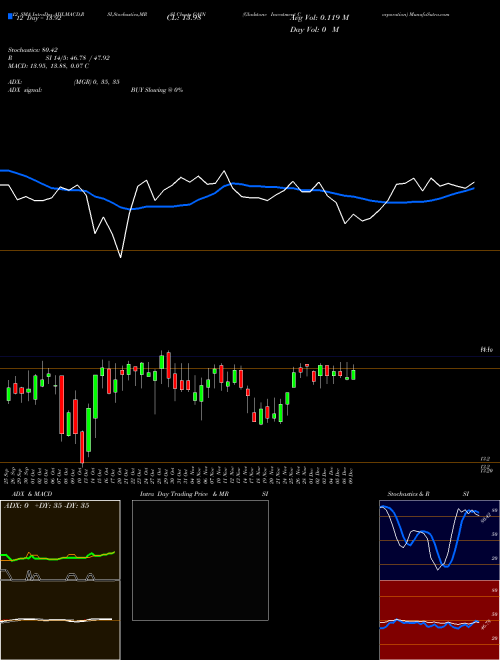This screenshot has width=500, height=660.
Task: Click the last green candlestick on the right
Action: pyautogui.click(x=354, y=374)
